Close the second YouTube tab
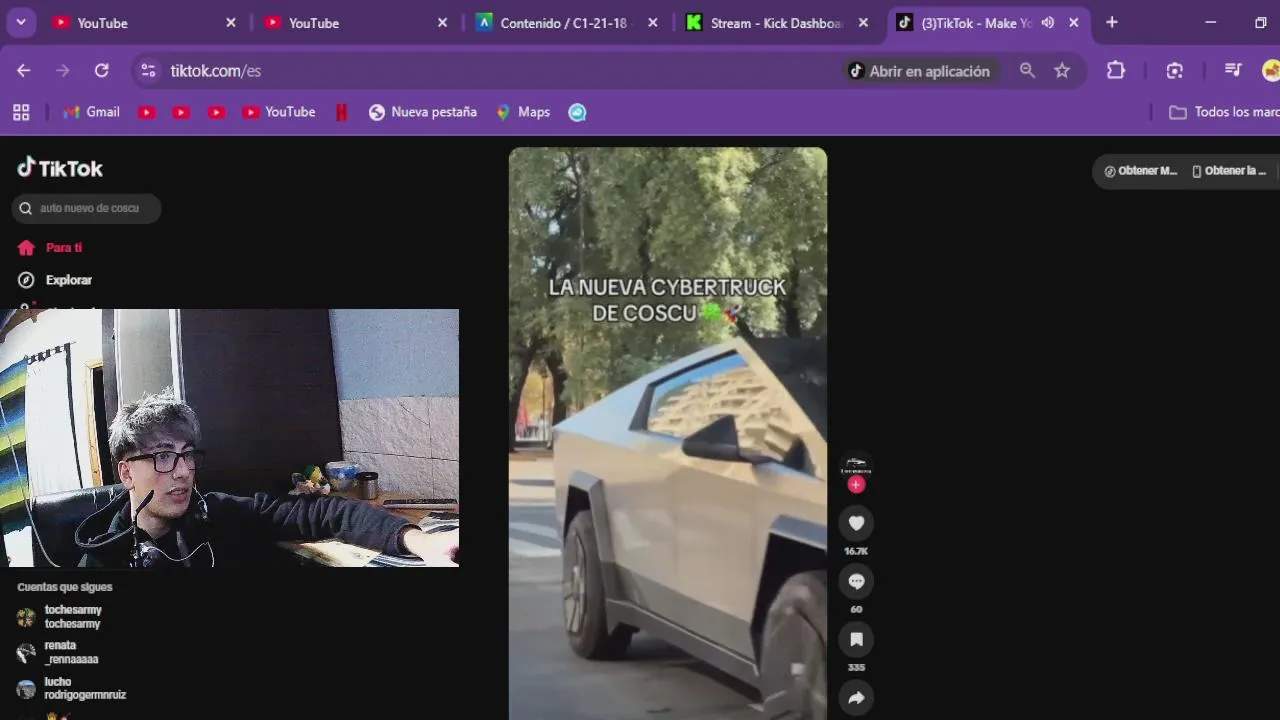Viewport: 1280px width, 720px height. pyautogui.click(x=443, y=22)
